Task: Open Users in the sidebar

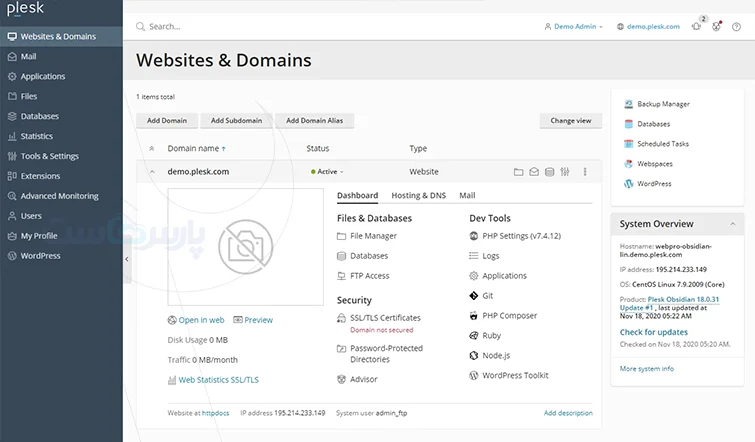Action: coord(61,216)
